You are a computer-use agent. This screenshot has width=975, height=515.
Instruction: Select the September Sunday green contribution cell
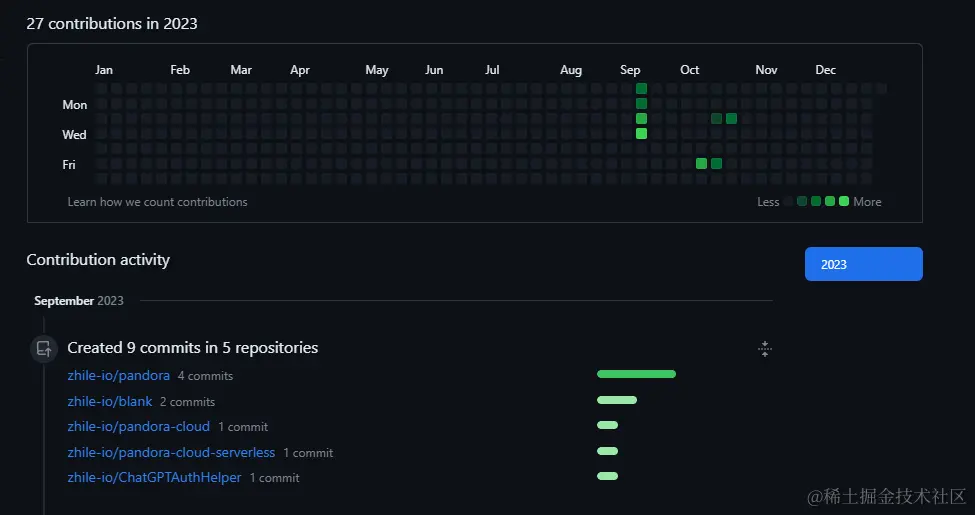641,89
